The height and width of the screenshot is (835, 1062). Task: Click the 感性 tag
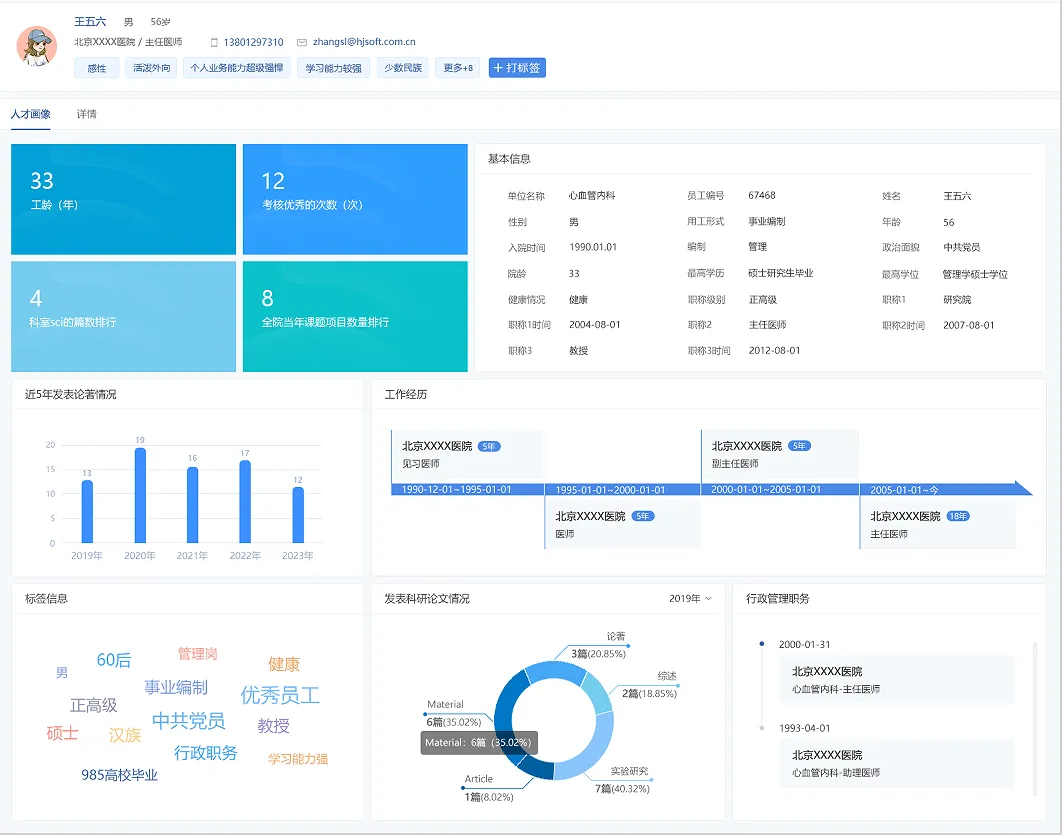point(96,68)
